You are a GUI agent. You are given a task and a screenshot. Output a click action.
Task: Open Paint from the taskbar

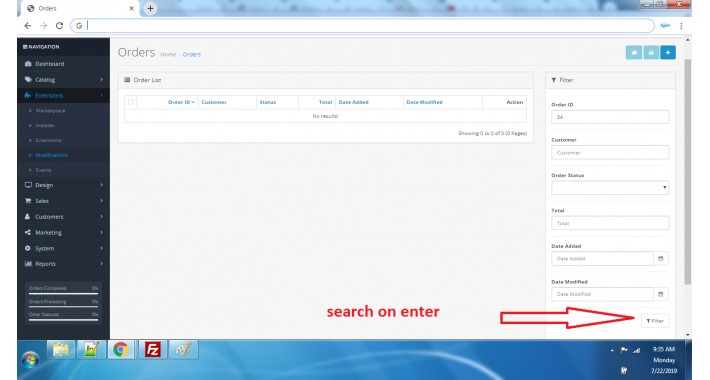183,350
